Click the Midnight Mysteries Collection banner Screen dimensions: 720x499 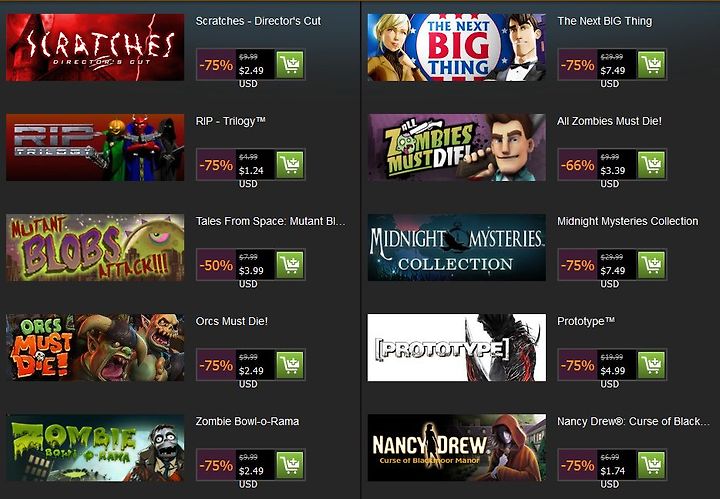point(456,247)
